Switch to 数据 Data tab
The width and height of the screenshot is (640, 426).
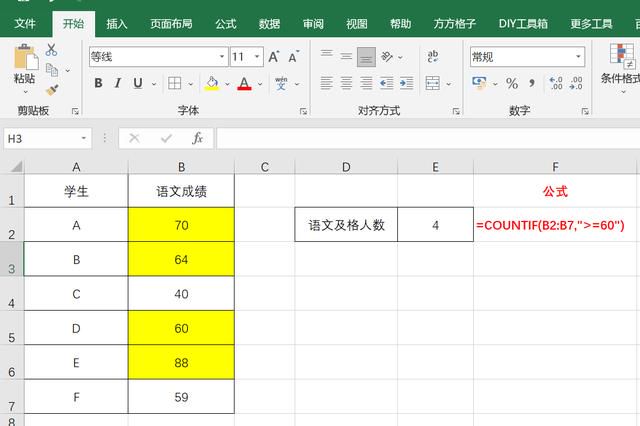[x=269, y=24]
